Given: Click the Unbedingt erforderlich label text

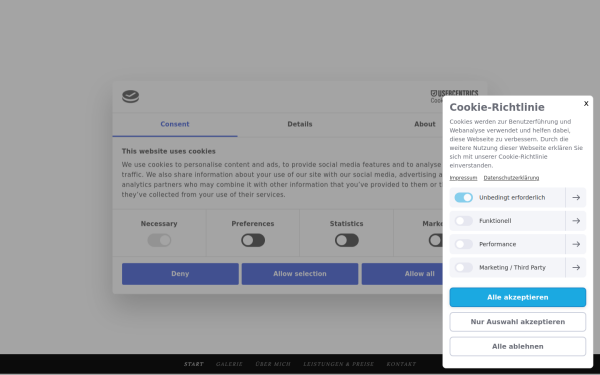Looking at the screenshot, I should (512, 197).
